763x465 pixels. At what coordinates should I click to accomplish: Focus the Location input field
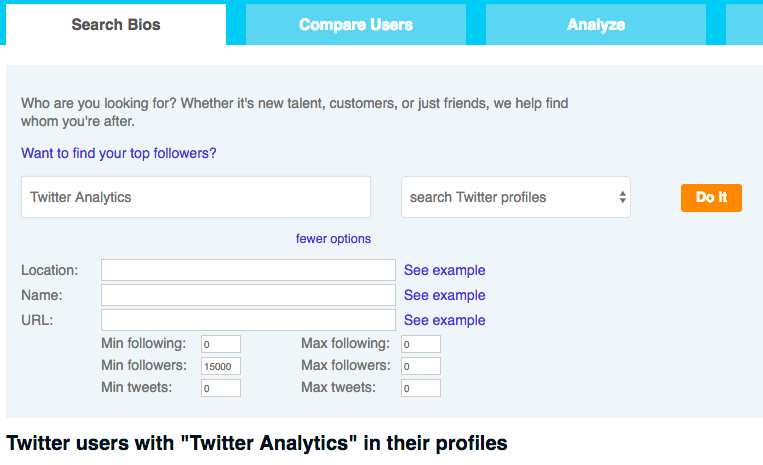pos(248,270)
